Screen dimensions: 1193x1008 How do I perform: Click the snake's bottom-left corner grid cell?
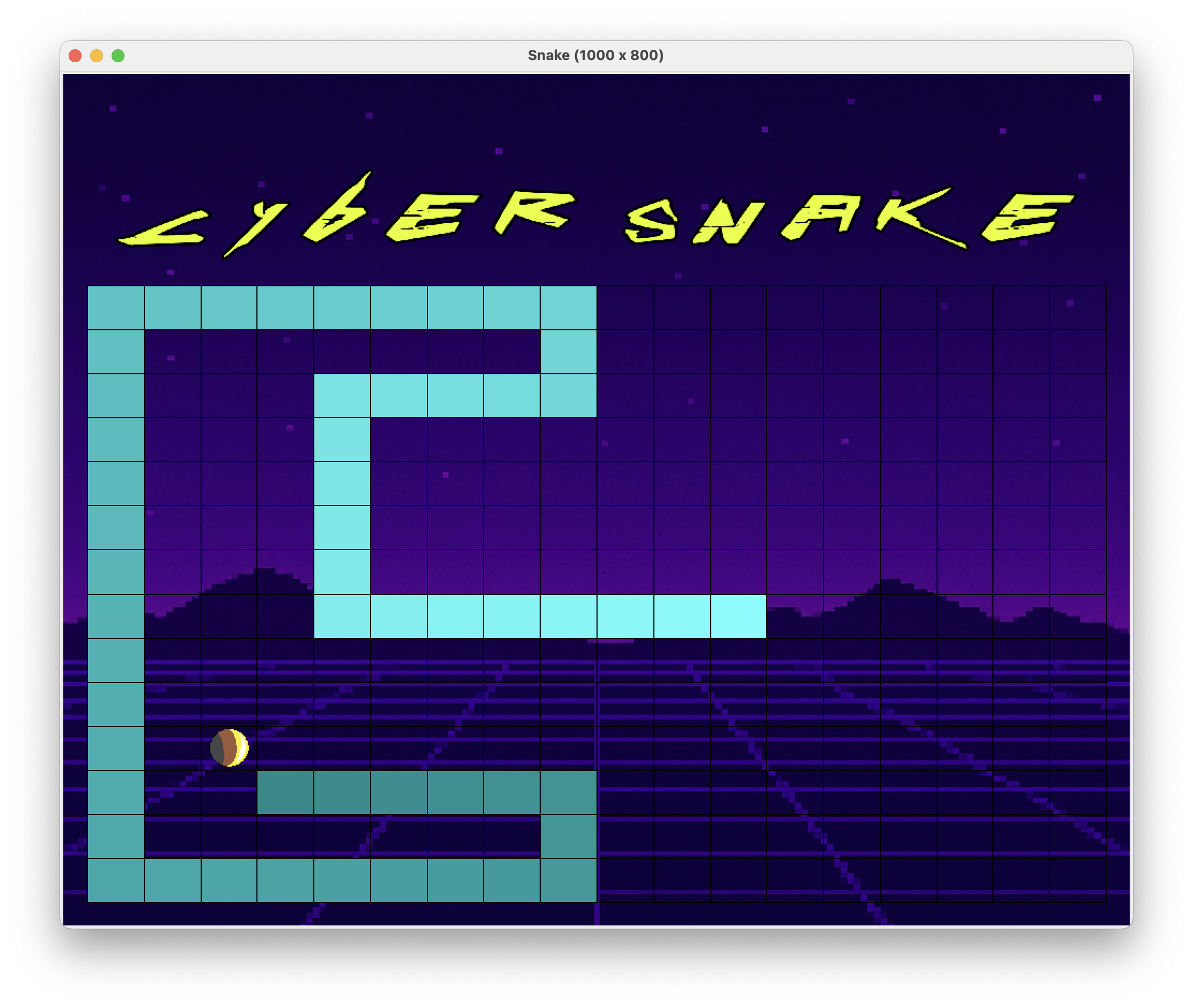(x=115, y=880)
